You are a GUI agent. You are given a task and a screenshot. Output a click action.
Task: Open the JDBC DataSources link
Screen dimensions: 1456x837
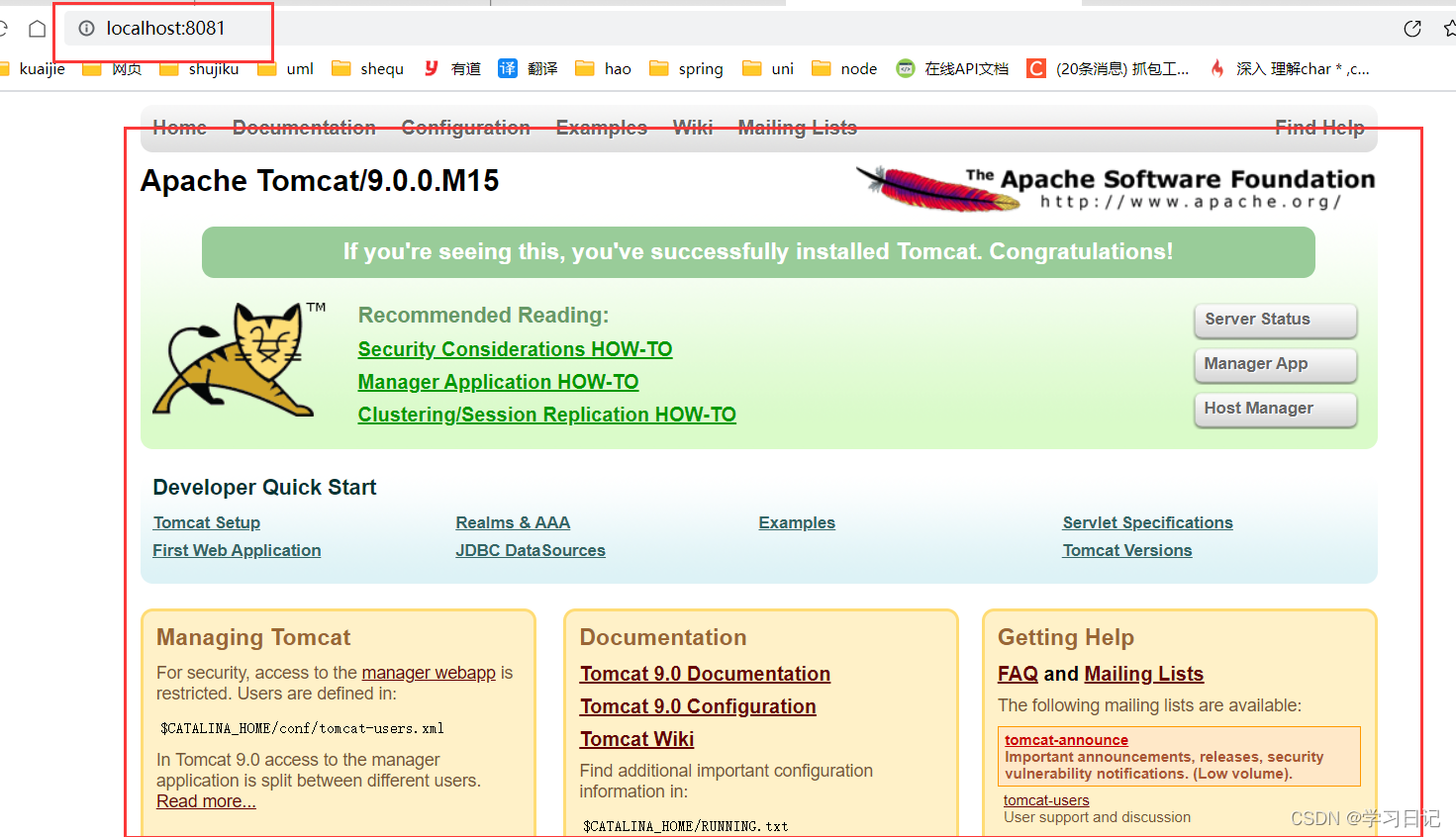531,550
